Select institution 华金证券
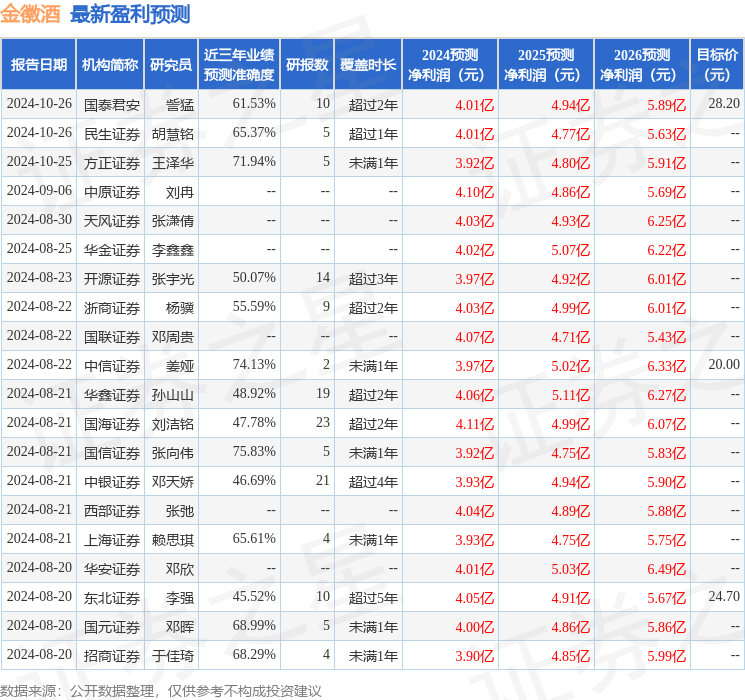This screenshot has height=700, width=745. (x=112, y=250)
